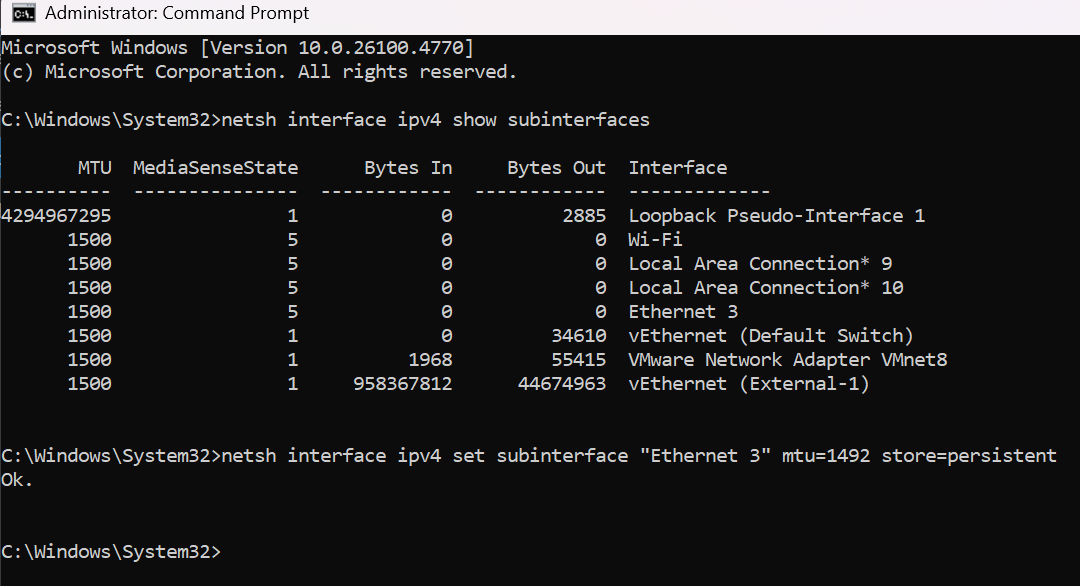Viewport: 1080px width, 586px height.
Task: Click the MediaSenseState column header
Action: click(216, 168)
